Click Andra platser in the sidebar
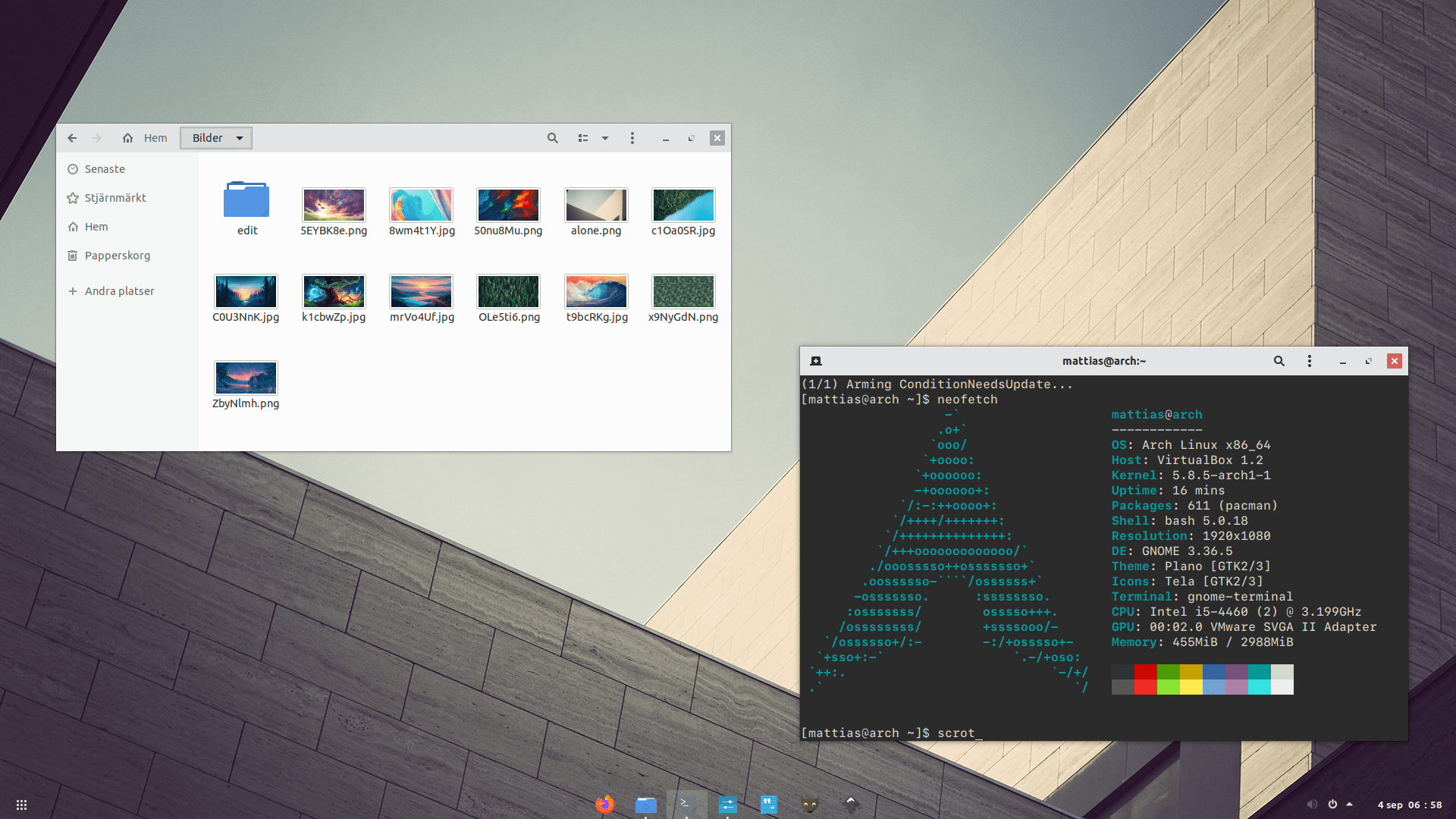Image resolution: width=1456 pixels, height=819 pixels. [x=119, y=291]
